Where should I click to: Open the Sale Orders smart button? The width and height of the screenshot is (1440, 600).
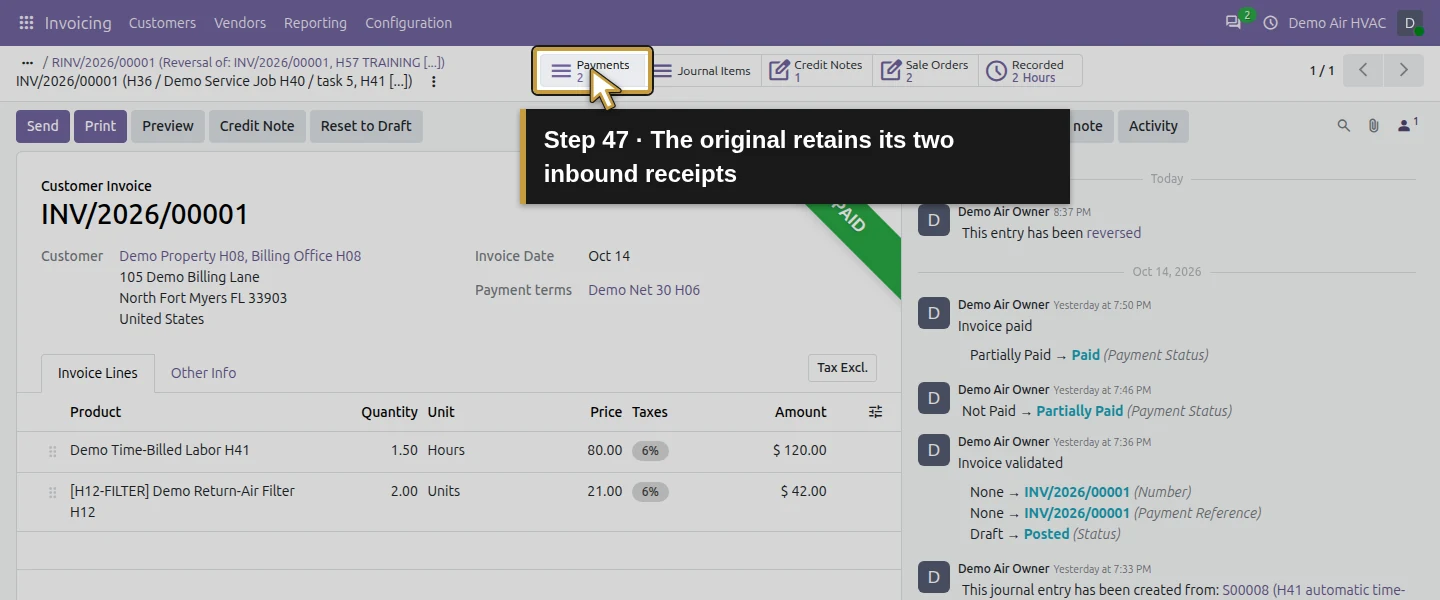[x=926, y=71]
